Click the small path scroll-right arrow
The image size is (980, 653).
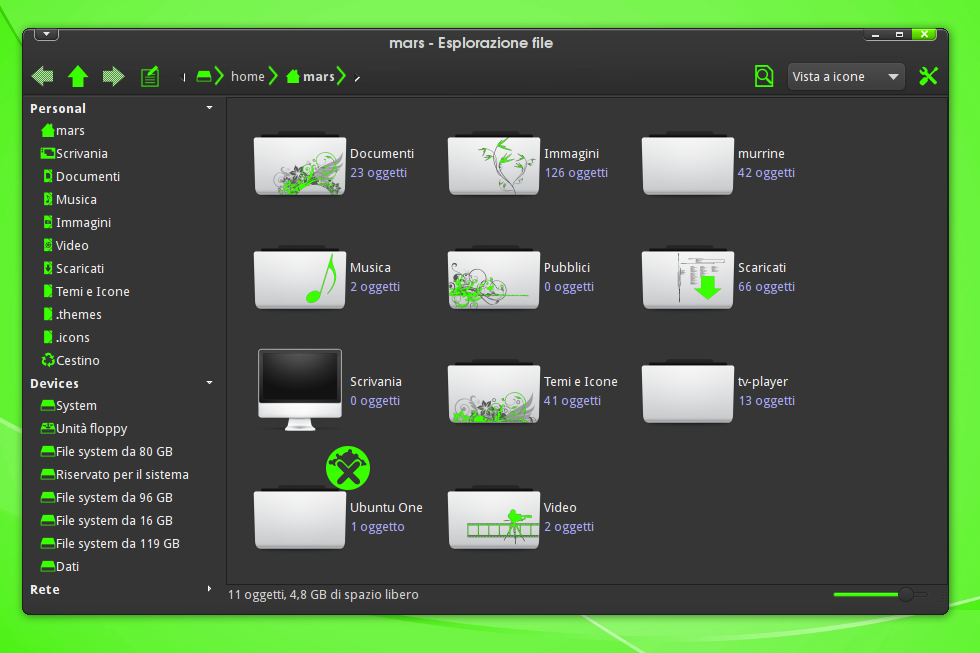[x=357, y=77]
